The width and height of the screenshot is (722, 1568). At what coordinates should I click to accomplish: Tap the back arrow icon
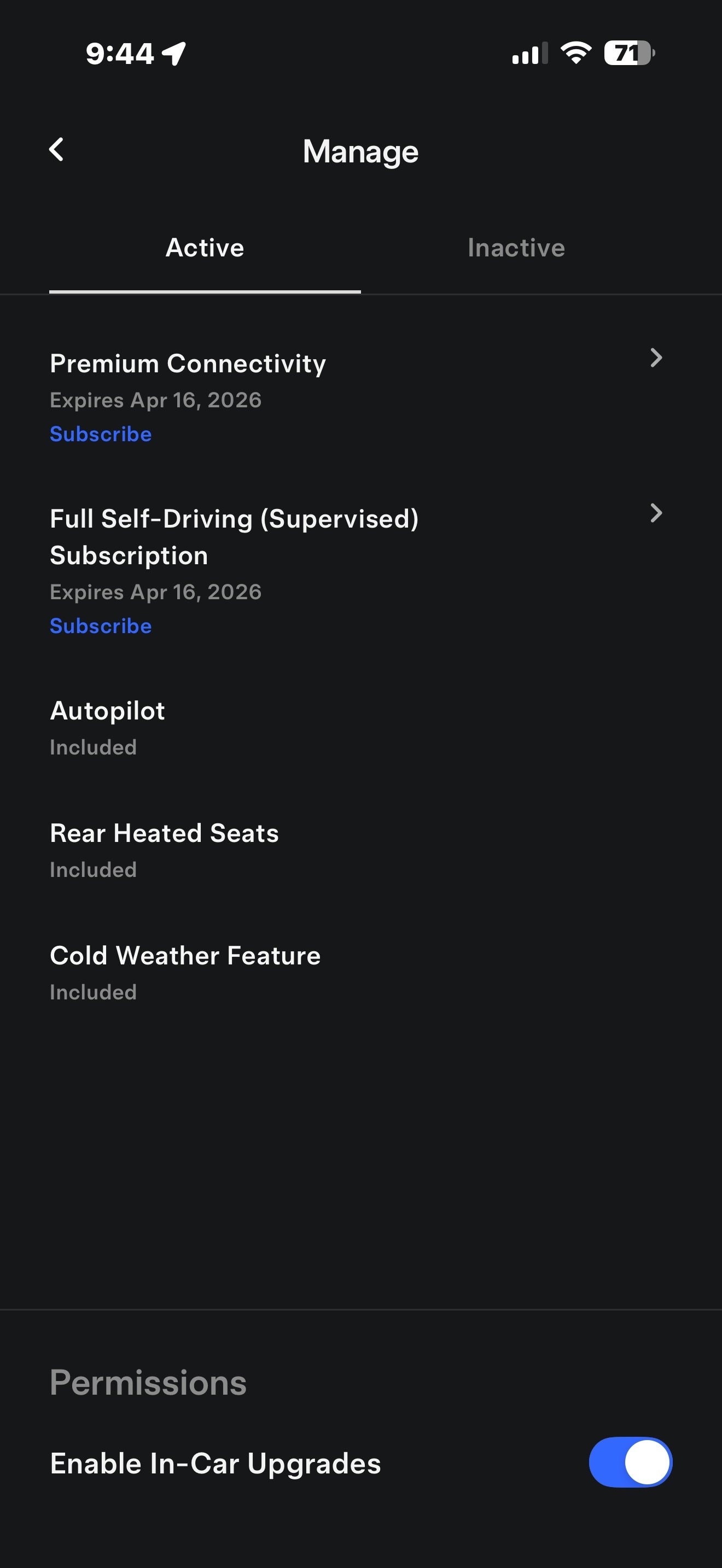tap(57, 150)
